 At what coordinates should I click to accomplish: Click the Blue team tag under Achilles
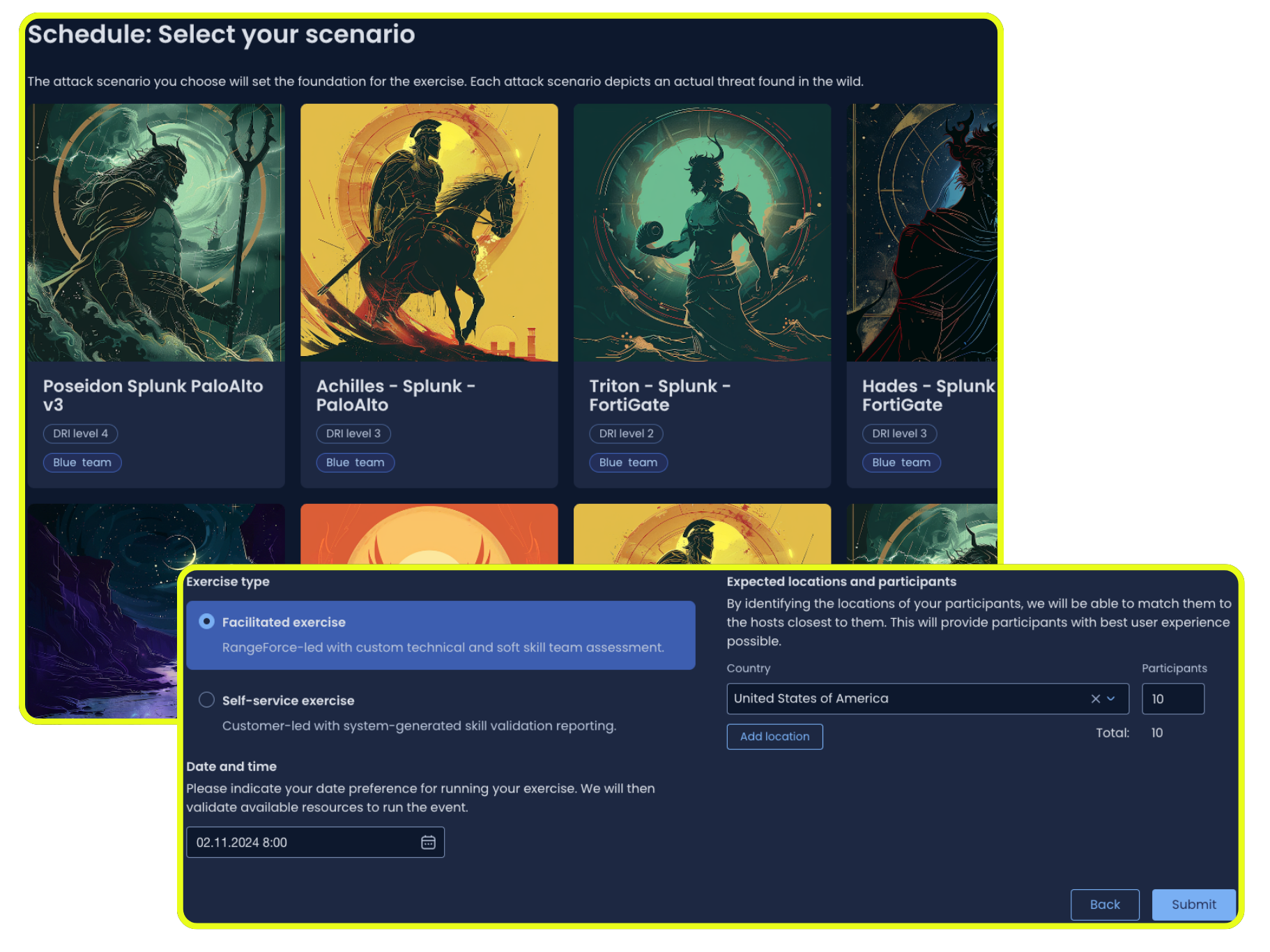click(x=355, y=462)
